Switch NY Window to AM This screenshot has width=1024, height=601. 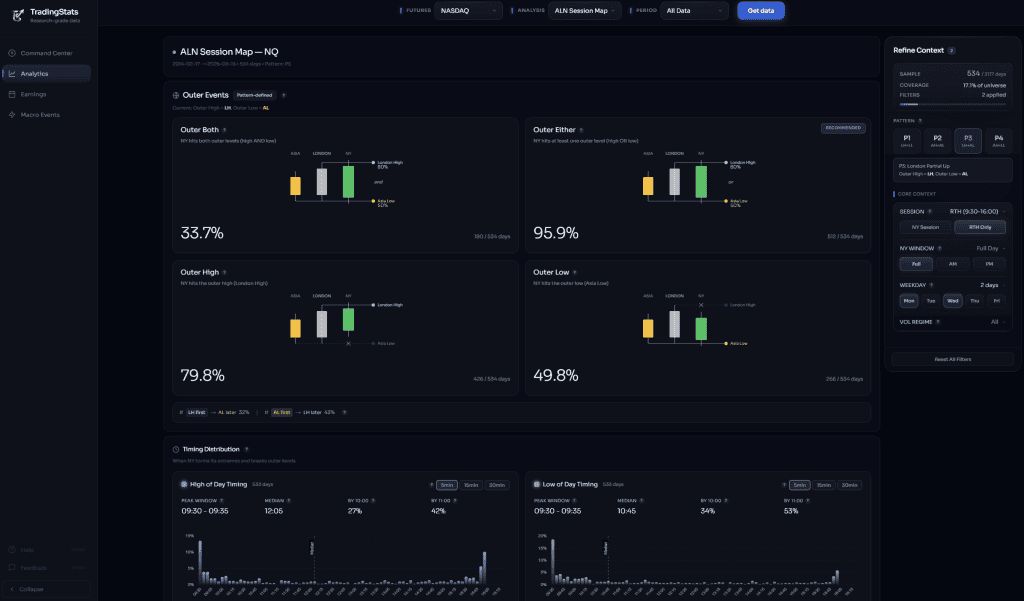(x=954, y=264)
